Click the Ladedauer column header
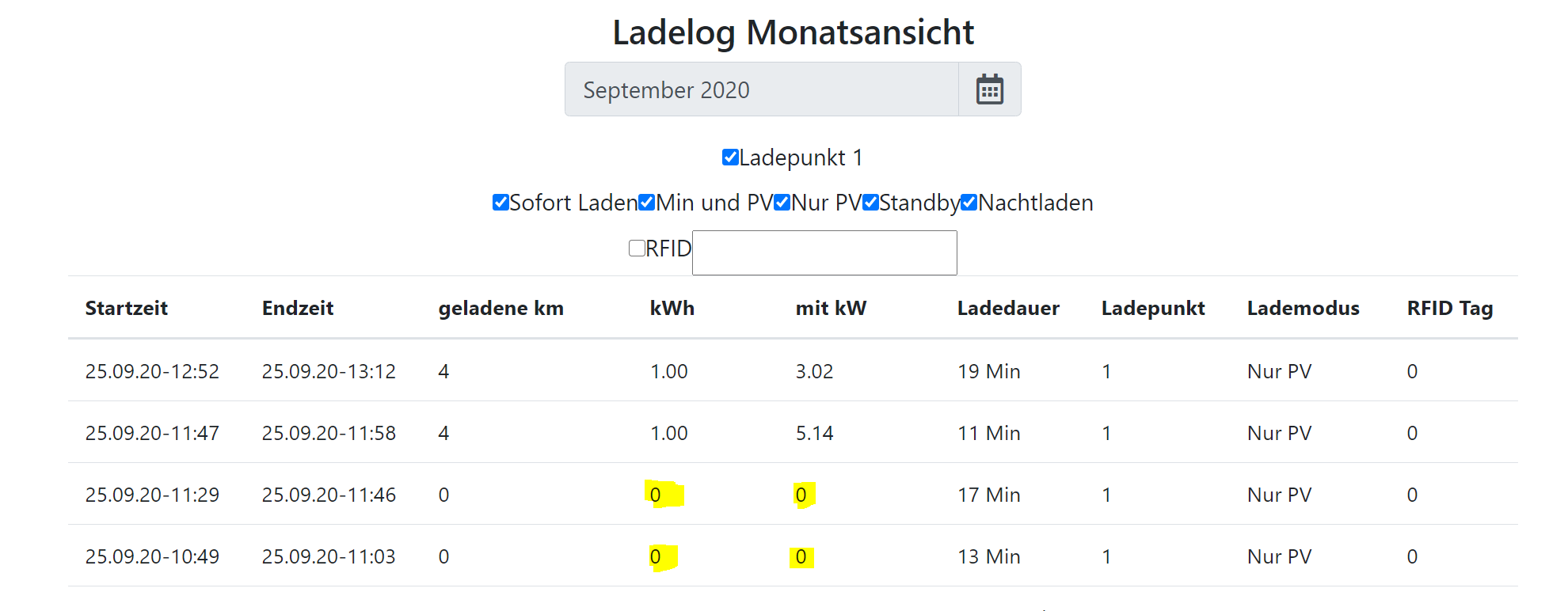Screen dimensions: 1568x611 click(1008, 308)
